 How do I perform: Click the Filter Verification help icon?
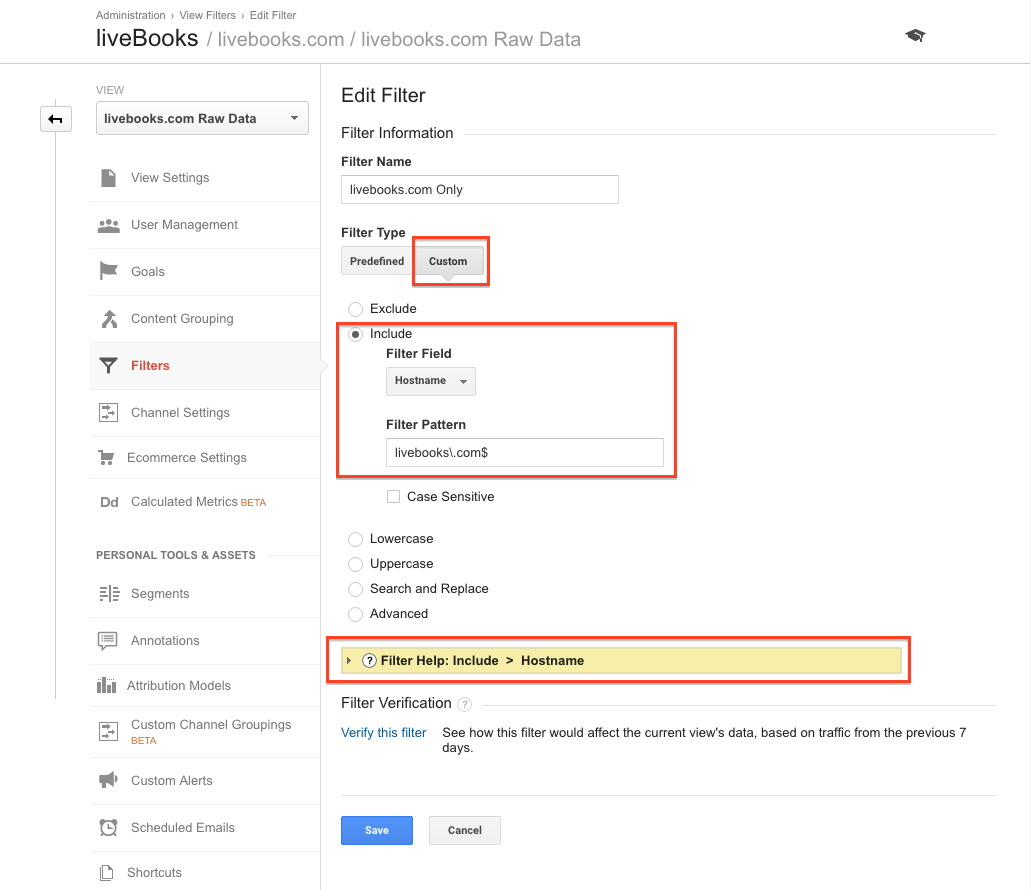coord(464,704)
